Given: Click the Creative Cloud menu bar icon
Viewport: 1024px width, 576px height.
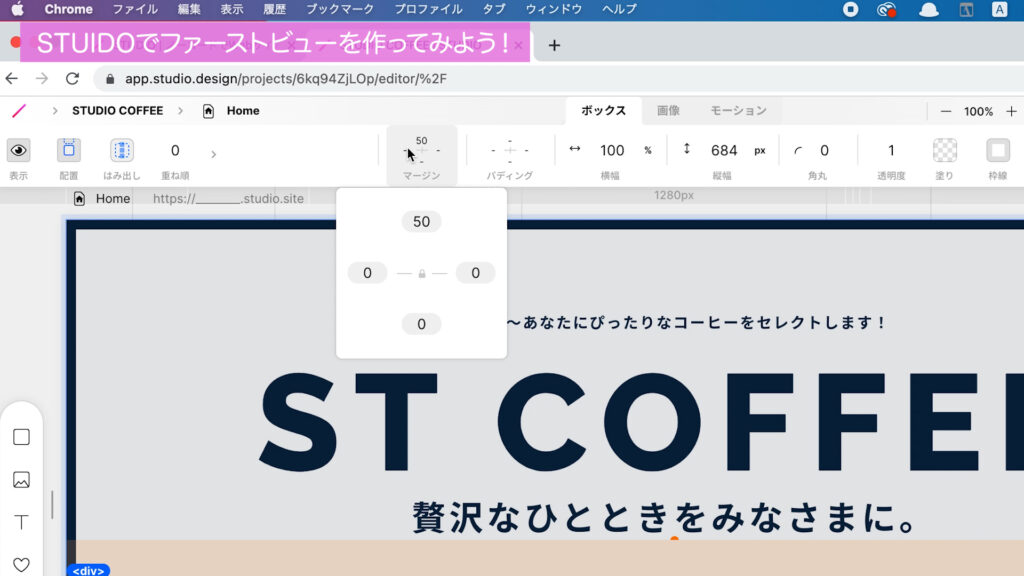Looking at the screenshot, I should pyautogui.click(x=886, y=9).
